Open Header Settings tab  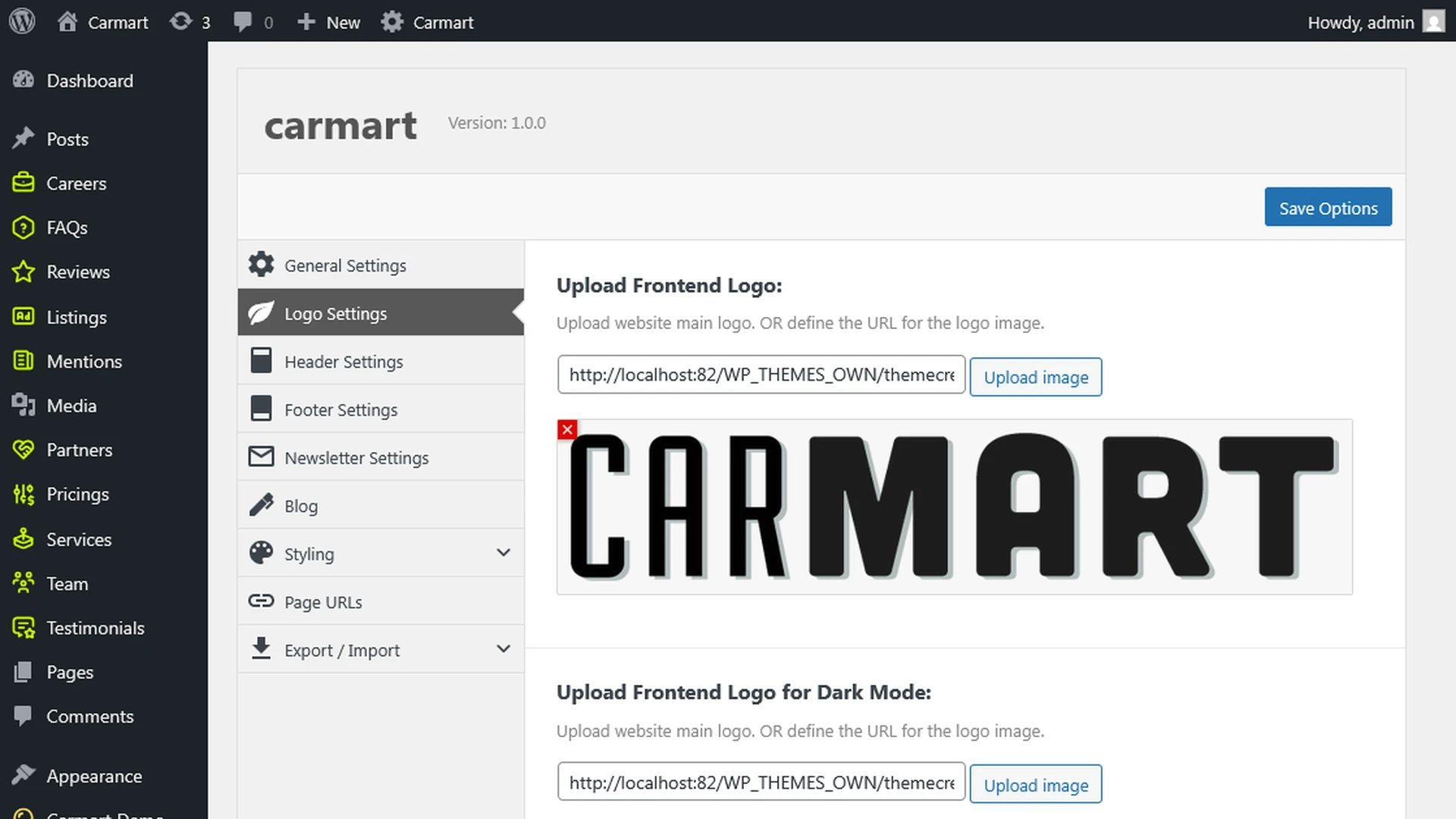click(381, 361)
